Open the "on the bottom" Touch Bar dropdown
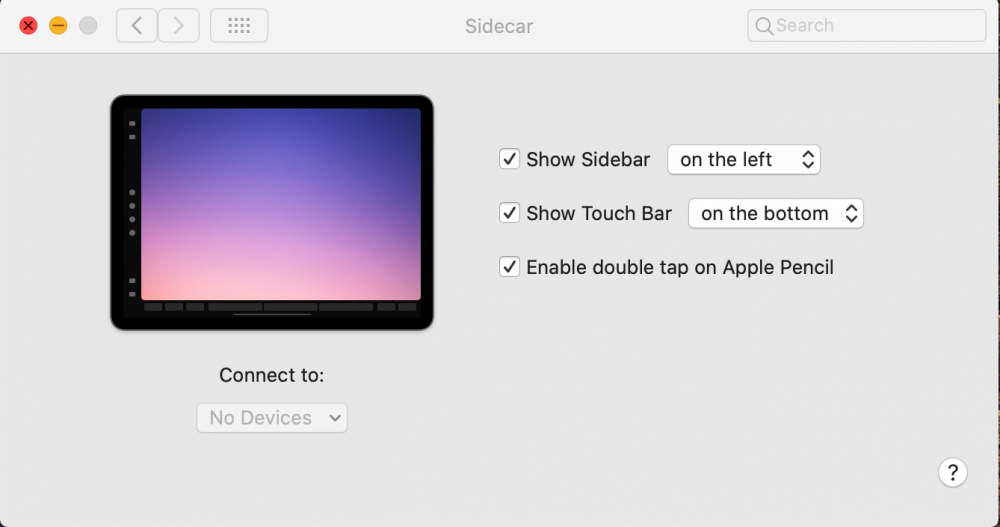This screenshot has height=527, width=1000. pos(776,213)
